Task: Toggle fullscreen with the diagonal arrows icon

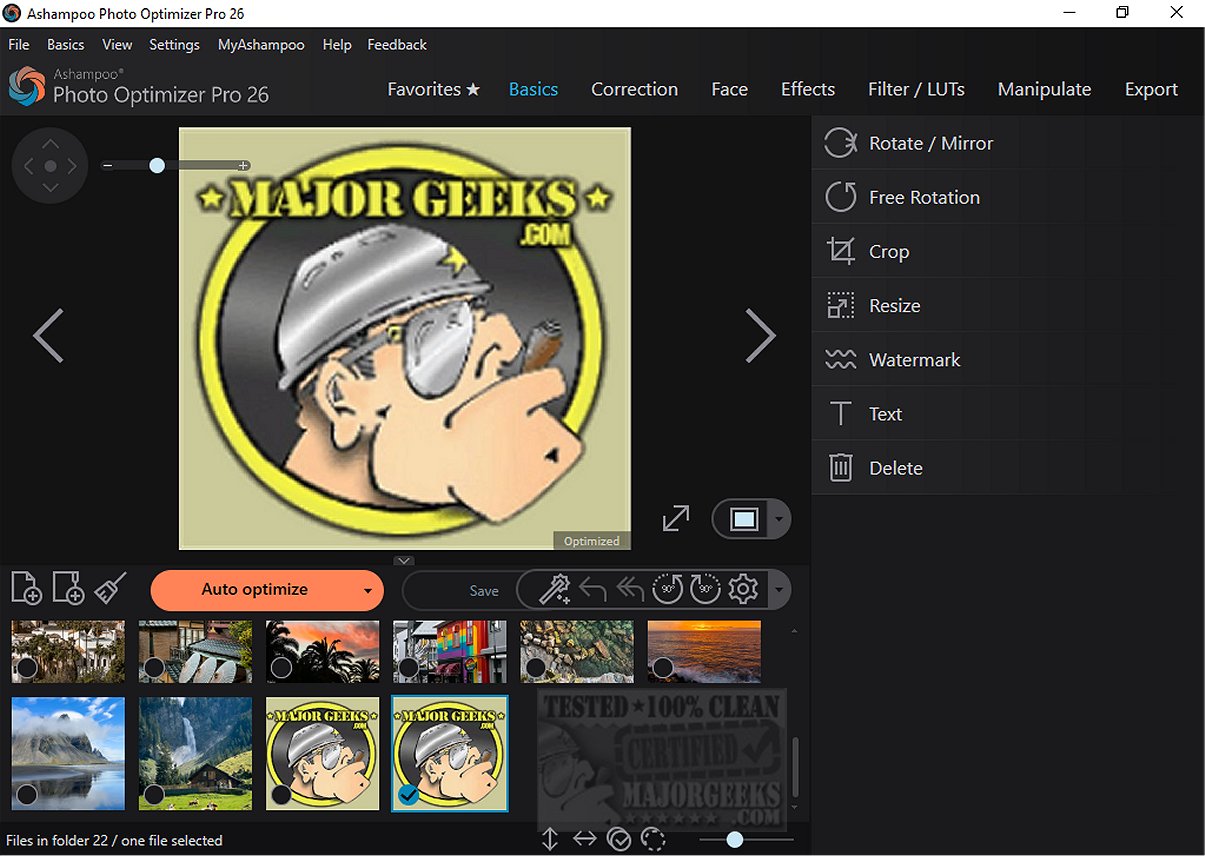Action: [x=676, y=518]
